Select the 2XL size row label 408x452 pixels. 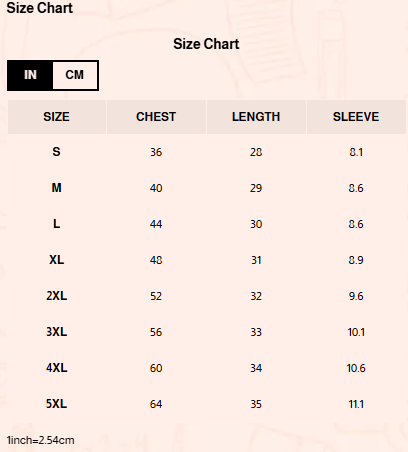coord(56,296)
